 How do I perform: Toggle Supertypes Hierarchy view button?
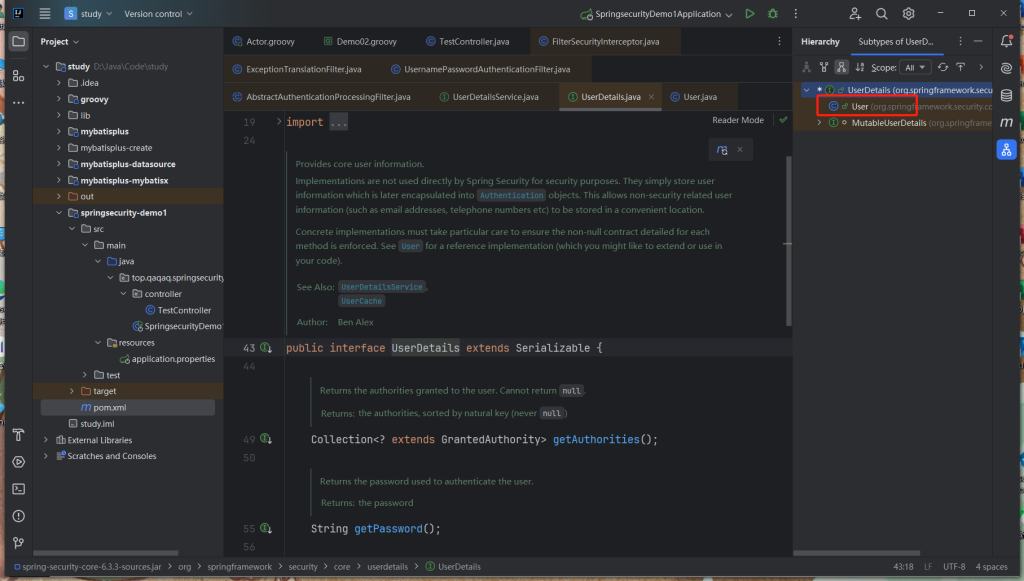pyautogui.click(x=824, y=67)
